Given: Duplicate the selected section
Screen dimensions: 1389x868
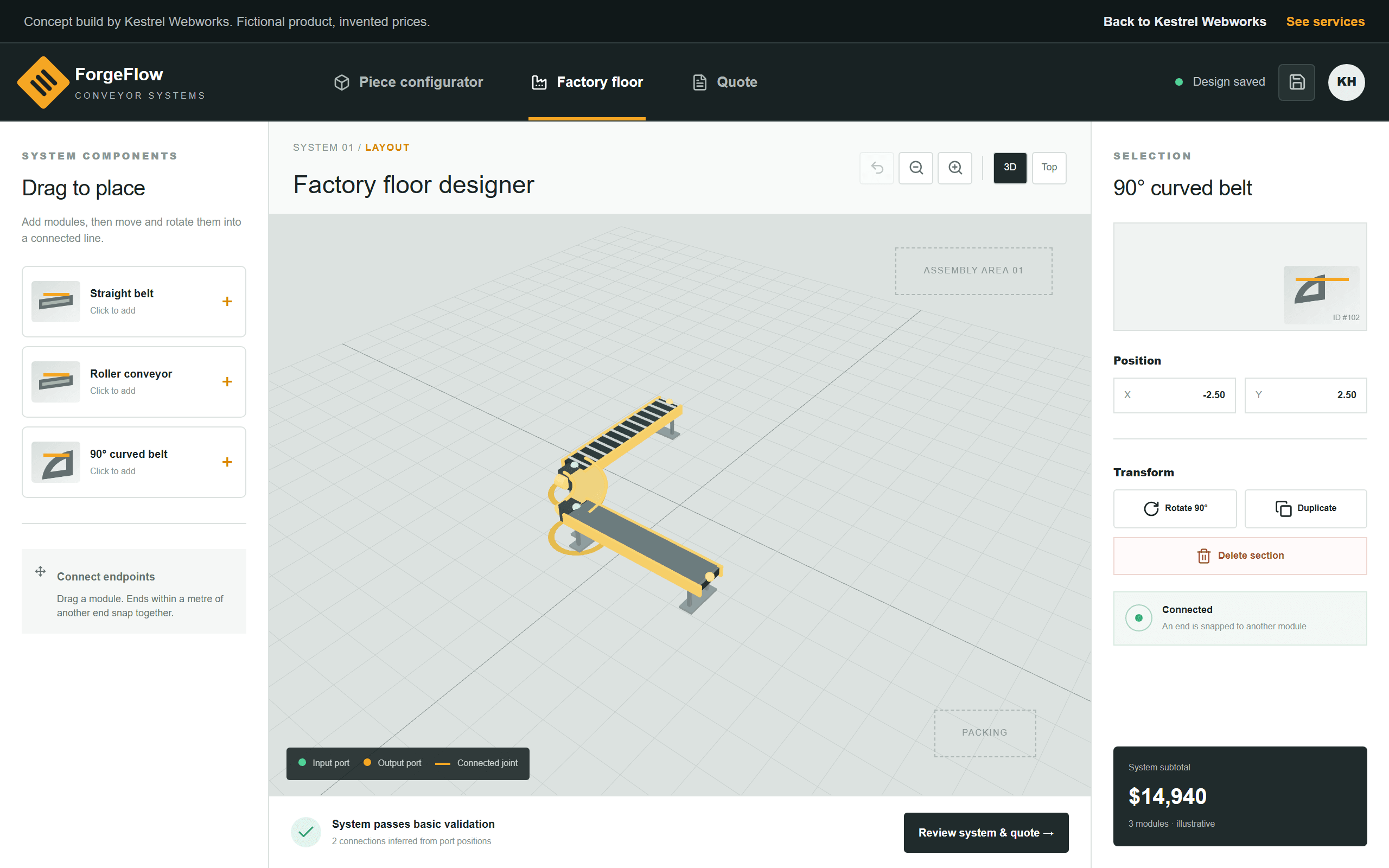Looking at the screenshot, I should (x=1306, y=509).
